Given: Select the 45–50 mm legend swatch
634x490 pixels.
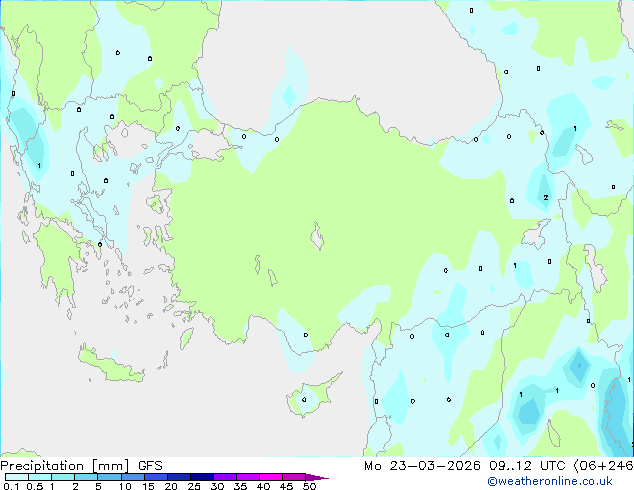Looking at the screenshot, I should (x=294, y=477).
